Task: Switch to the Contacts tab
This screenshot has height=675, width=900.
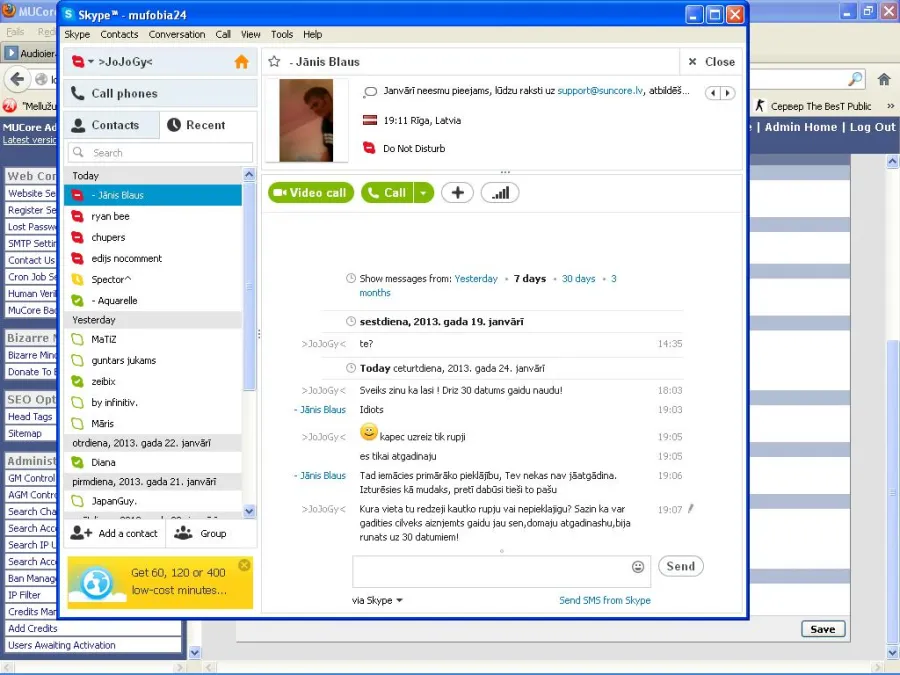Action: 111,125
